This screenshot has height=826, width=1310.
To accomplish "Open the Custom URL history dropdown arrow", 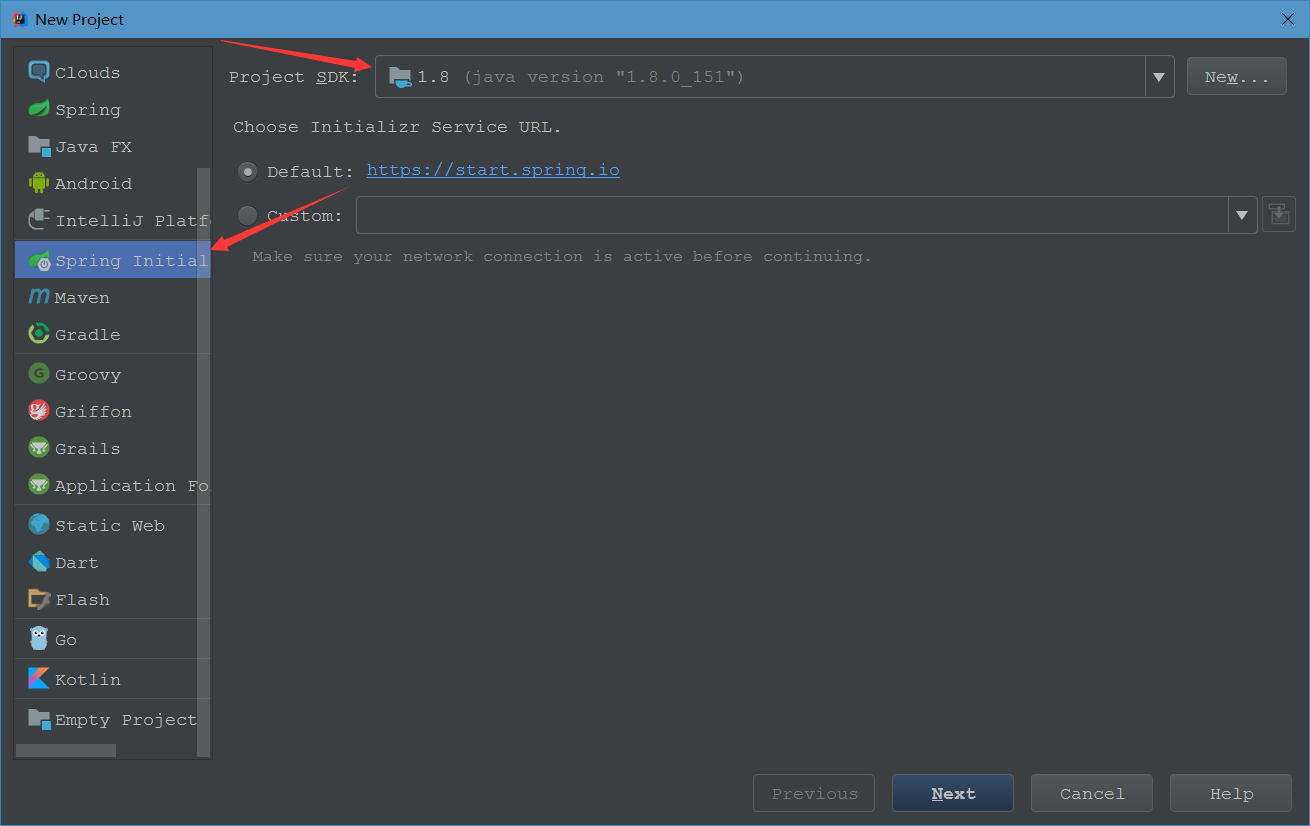I will coord(1242,215).
